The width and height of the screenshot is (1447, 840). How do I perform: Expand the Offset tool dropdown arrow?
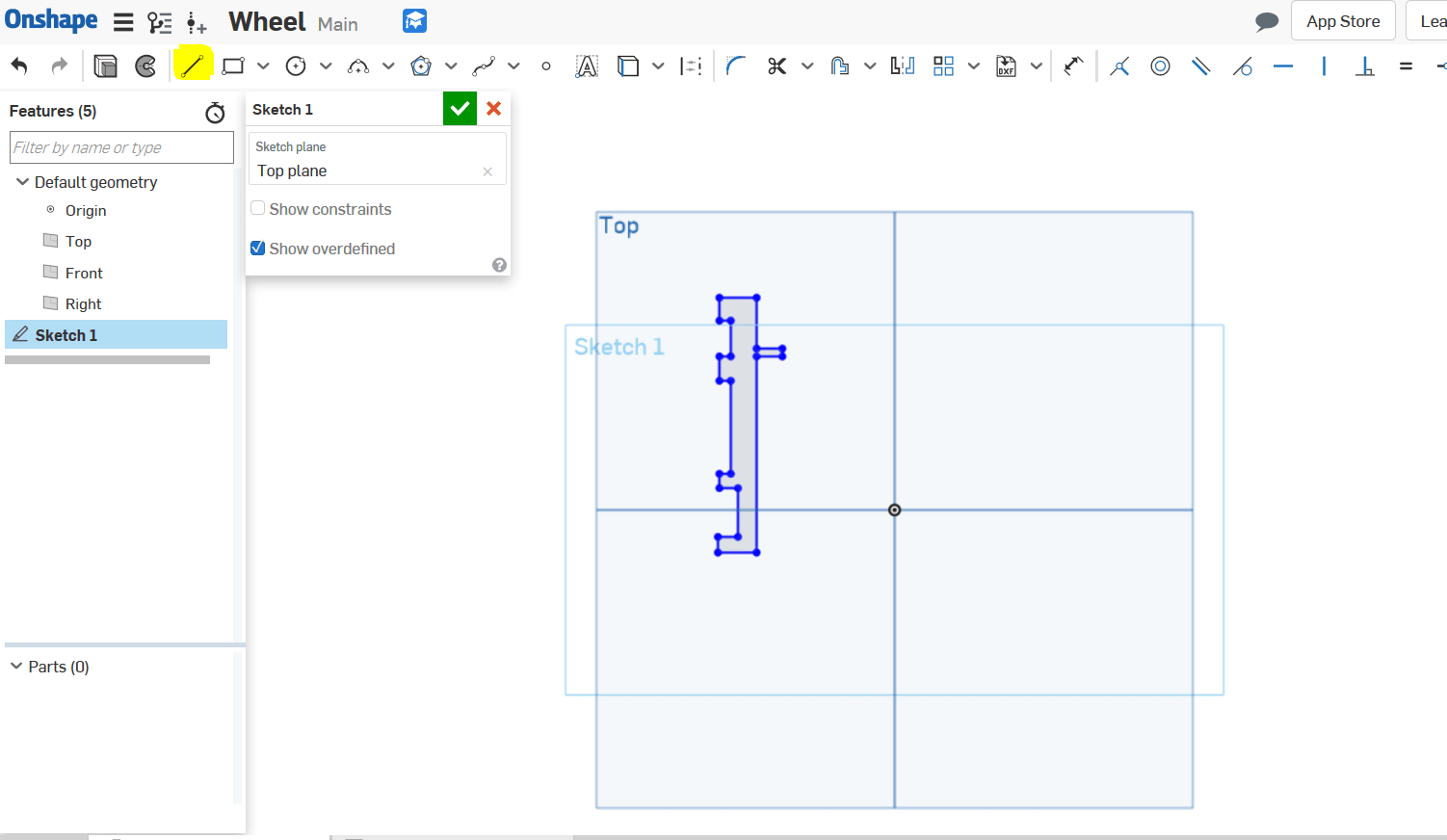point(870,66)
